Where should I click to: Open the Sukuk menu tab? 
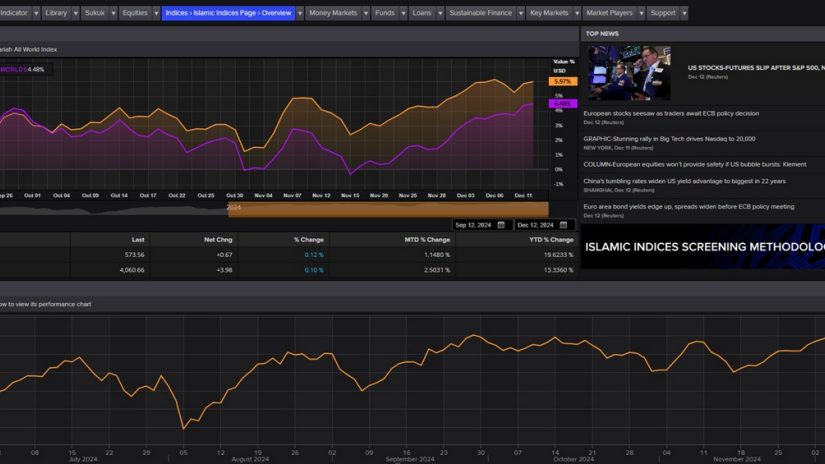click(95, 13)
